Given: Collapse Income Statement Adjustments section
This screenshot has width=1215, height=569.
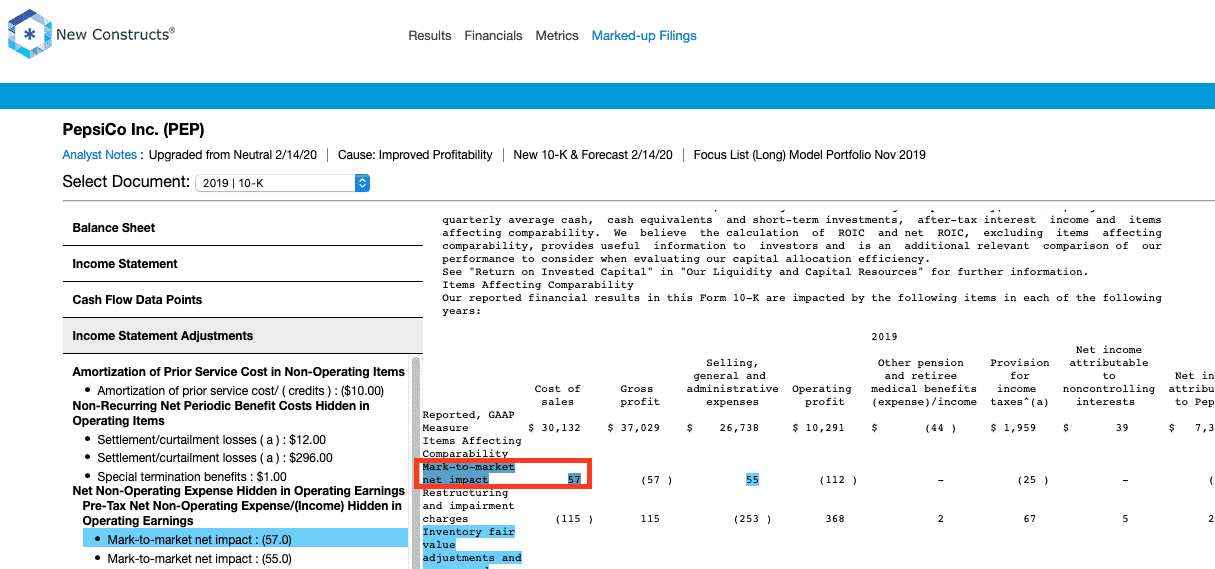Looking at the screenshot, I should click(242, 336).
